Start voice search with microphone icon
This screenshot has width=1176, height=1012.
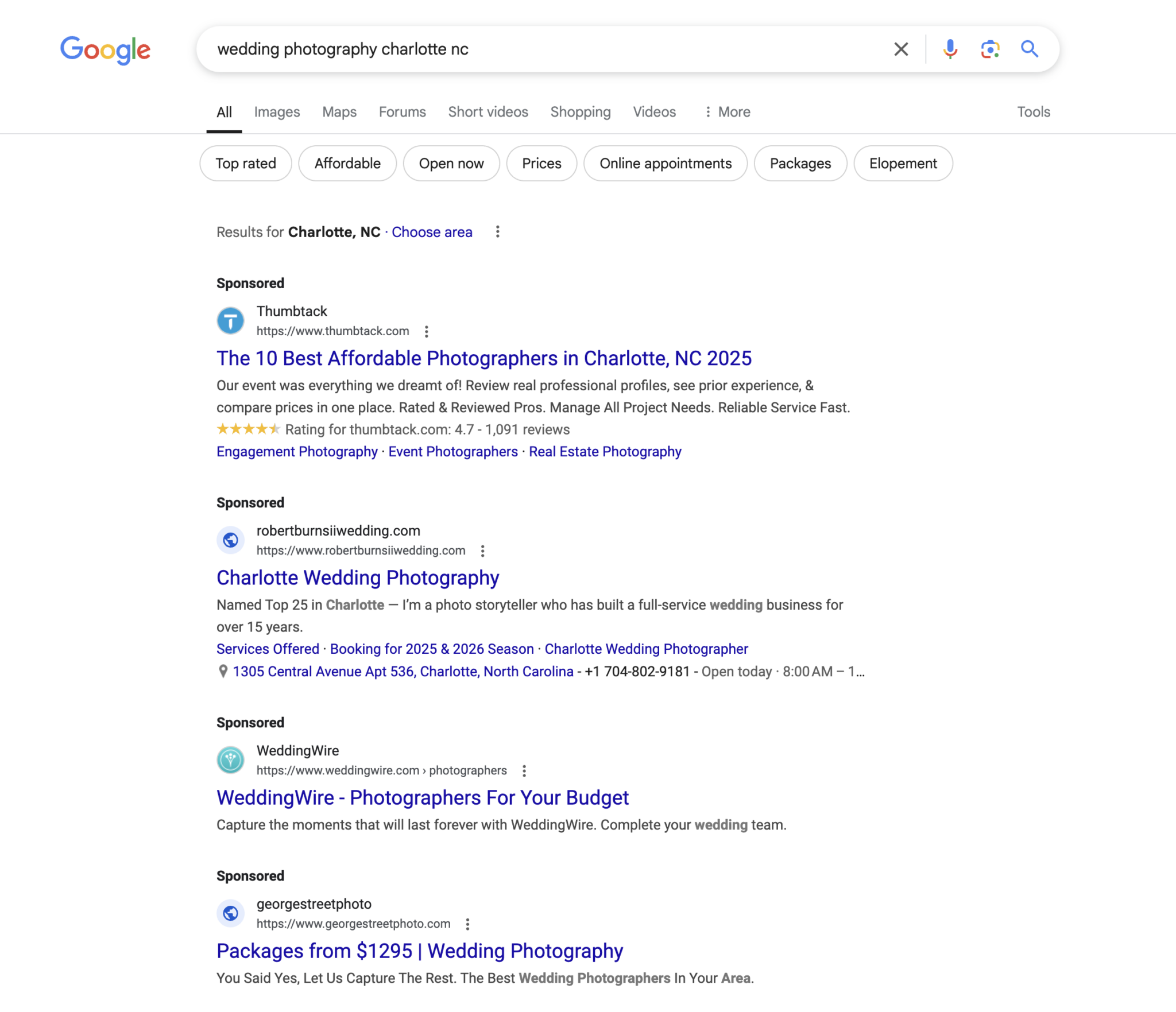[950, 49]
